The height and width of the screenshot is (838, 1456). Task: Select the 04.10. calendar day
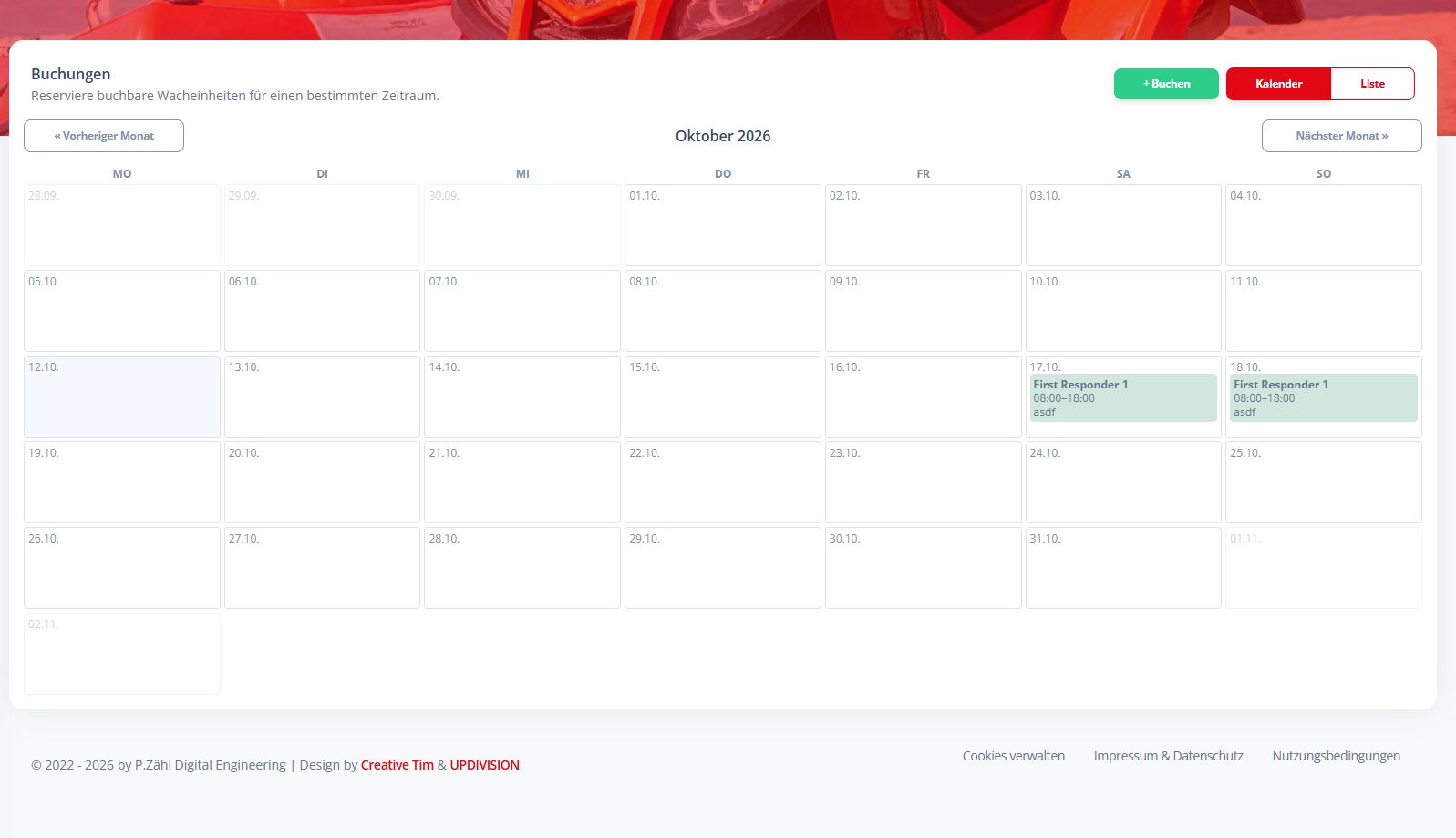1324,225
